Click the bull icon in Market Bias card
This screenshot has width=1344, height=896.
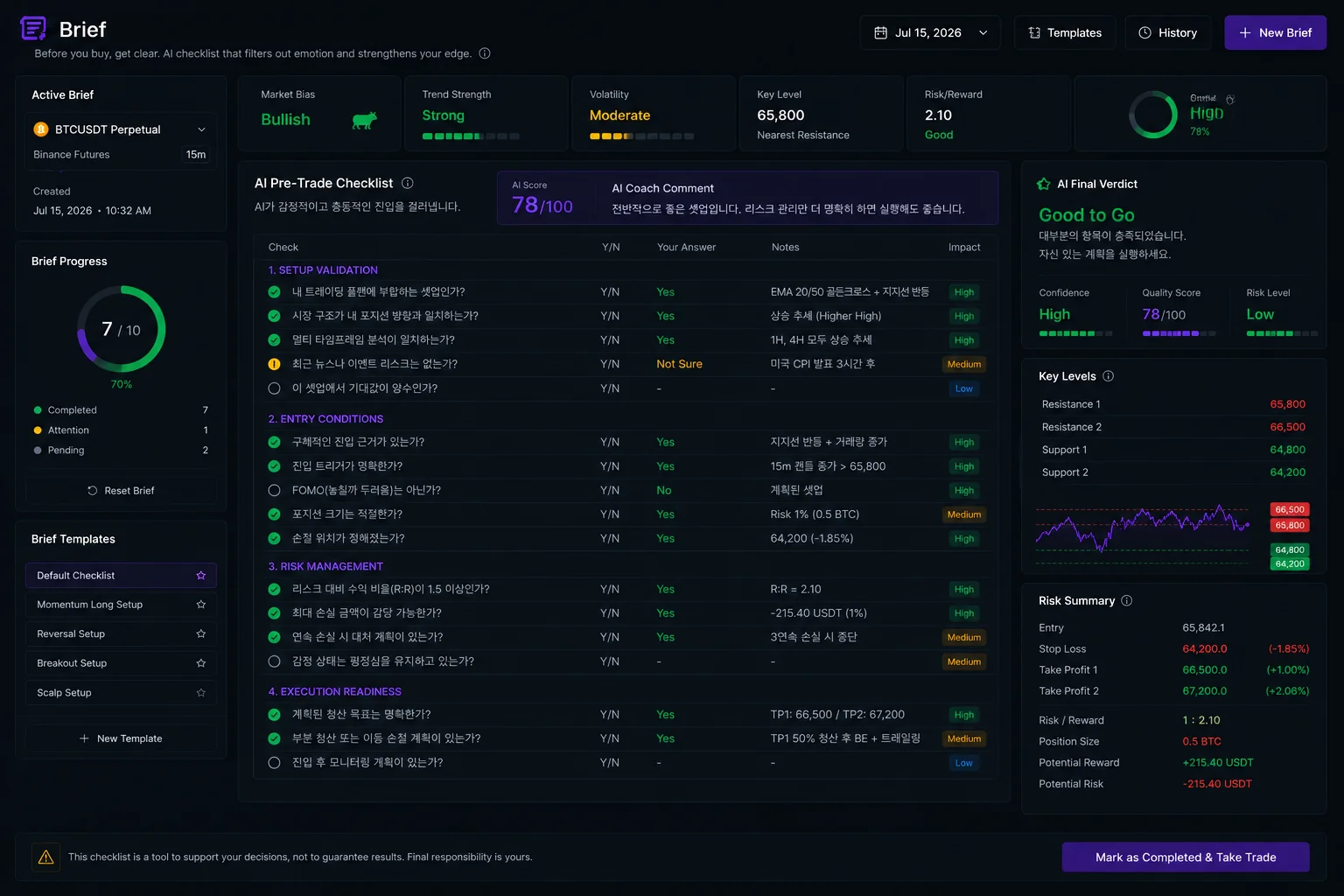point(364,120)
